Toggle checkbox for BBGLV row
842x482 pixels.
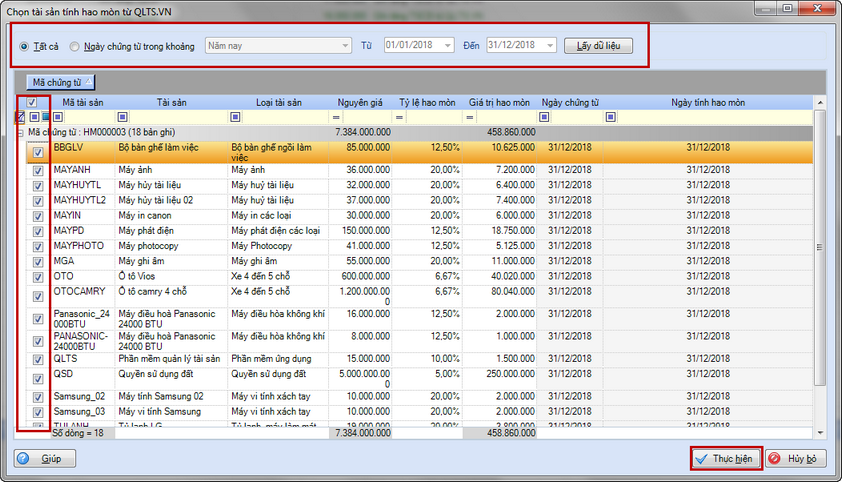pos(38,152)
